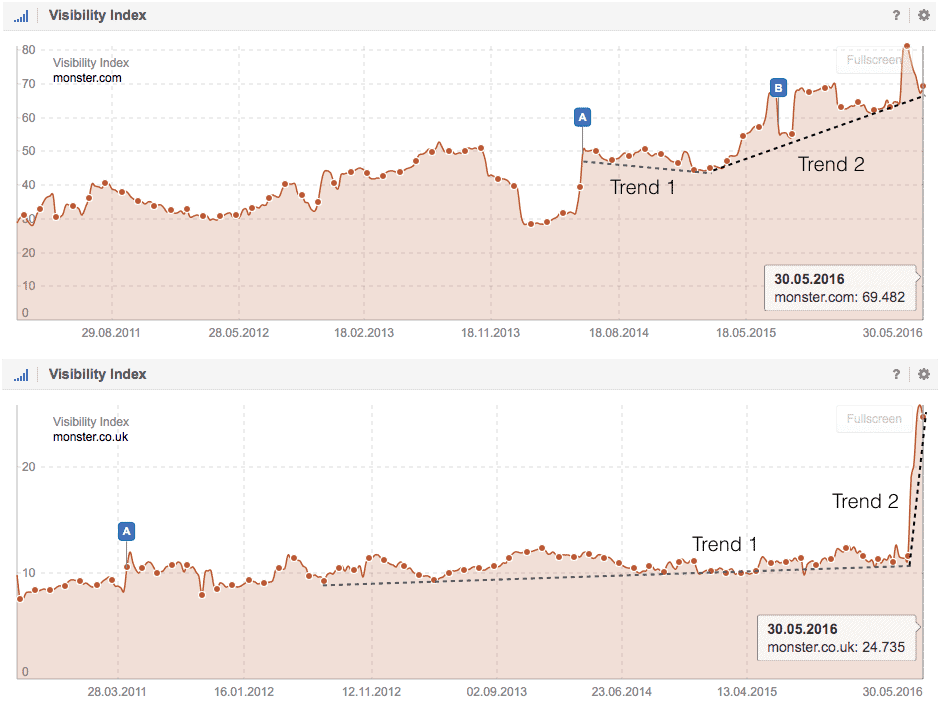The width and height of the screenshot is (943, 706).
Task: Click the Trend 1 label on the monster.com chart
Action: [x=642, y=187]
